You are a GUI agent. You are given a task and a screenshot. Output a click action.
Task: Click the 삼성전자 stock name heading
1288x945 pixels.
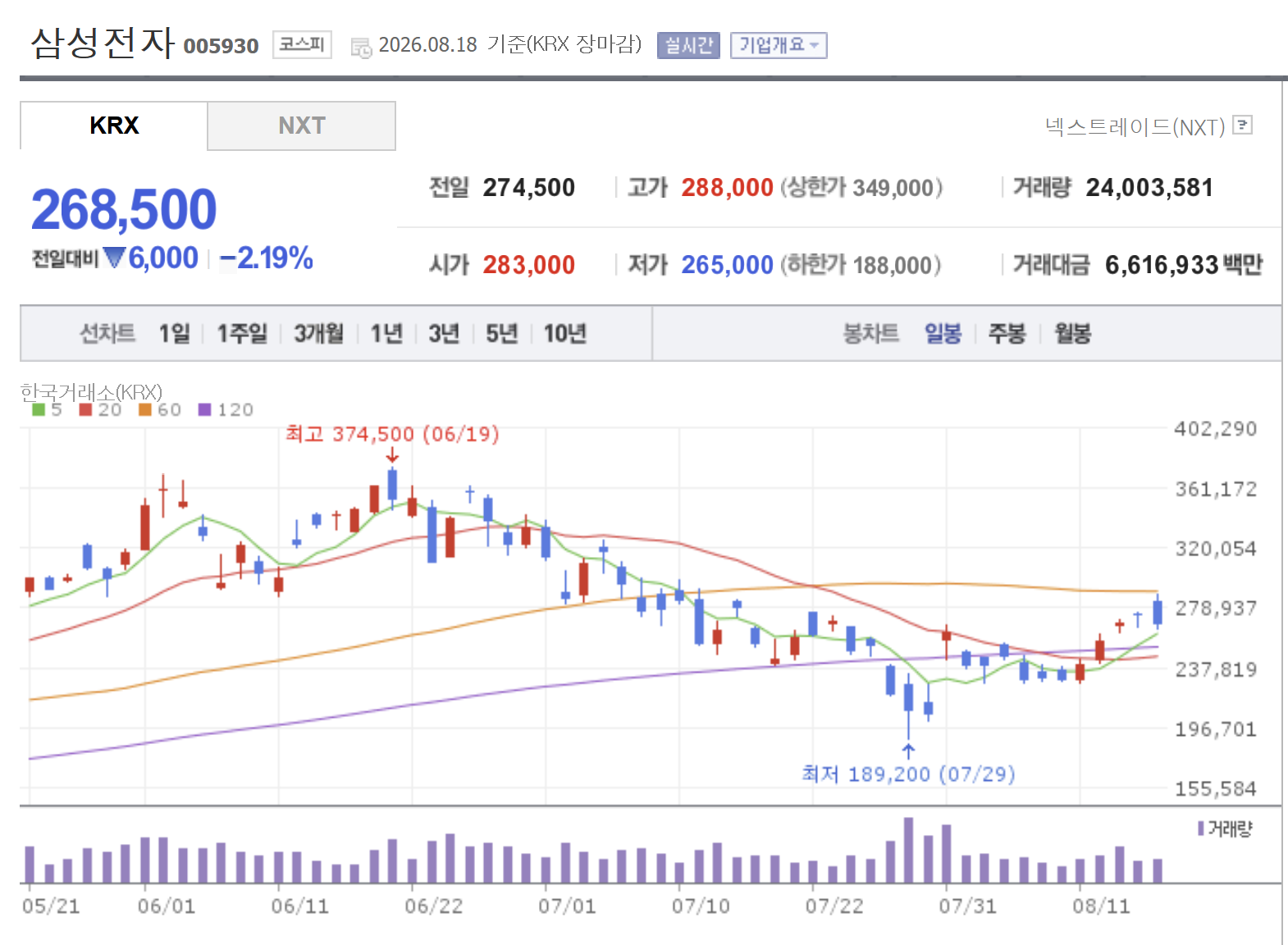[103, 43]
